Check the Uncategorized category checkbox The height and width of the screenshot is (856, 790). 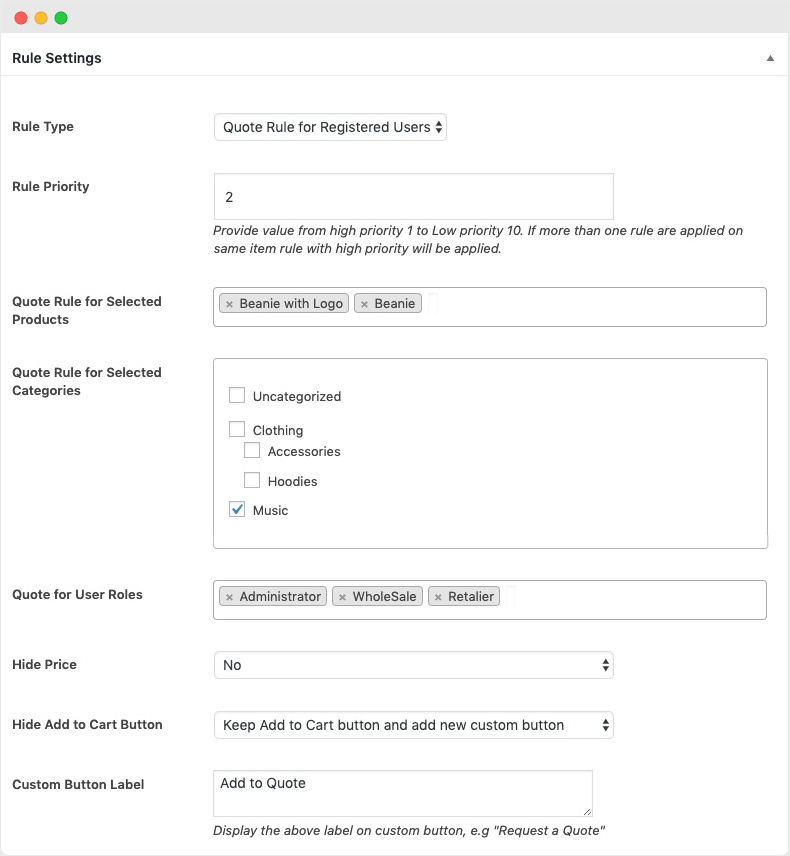[237, 395]
